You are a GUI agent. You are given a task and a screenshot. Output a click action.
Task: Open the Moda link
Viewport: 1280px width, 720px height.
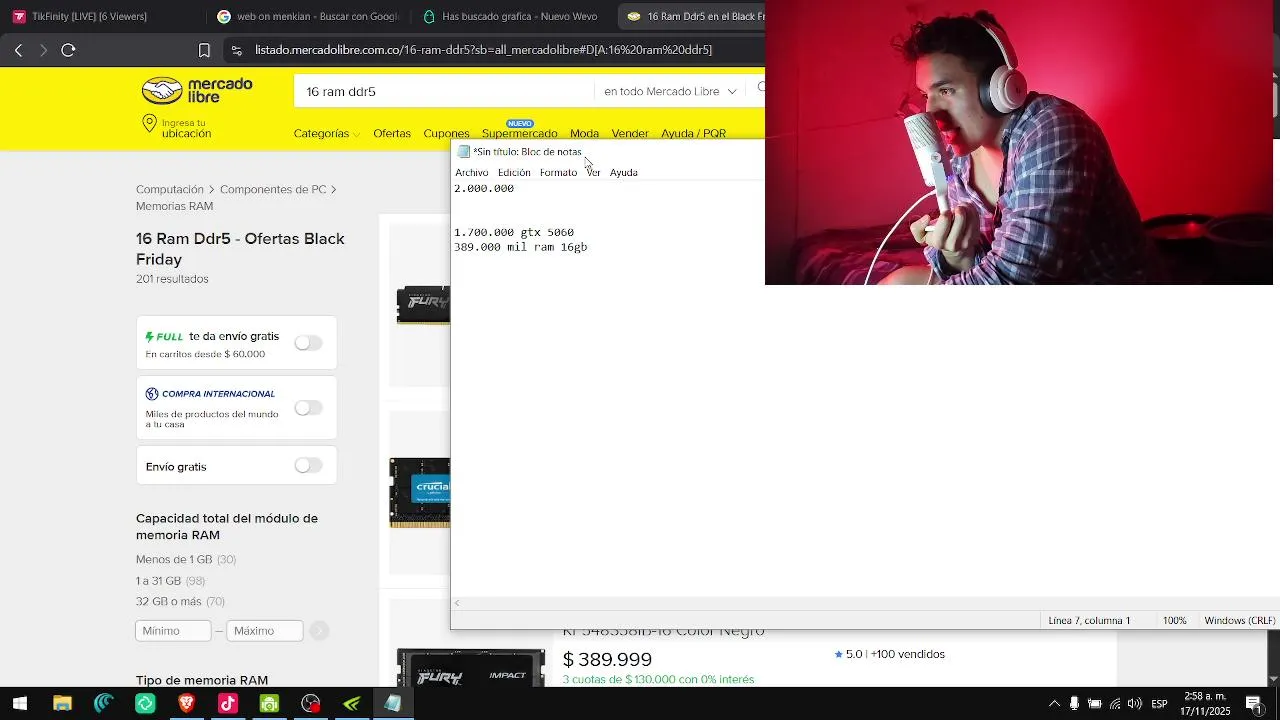[x=584, y=133]
